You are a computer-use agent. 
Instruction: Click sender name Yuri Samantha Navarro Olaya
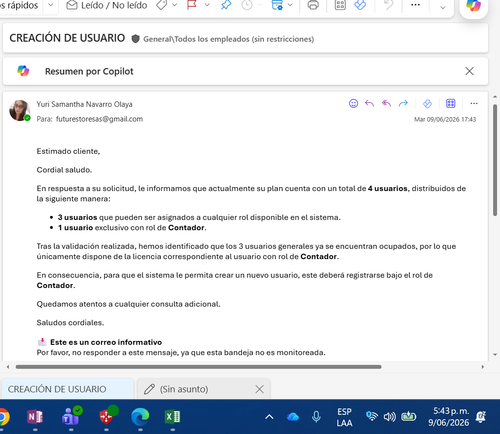tap(84, 104)
